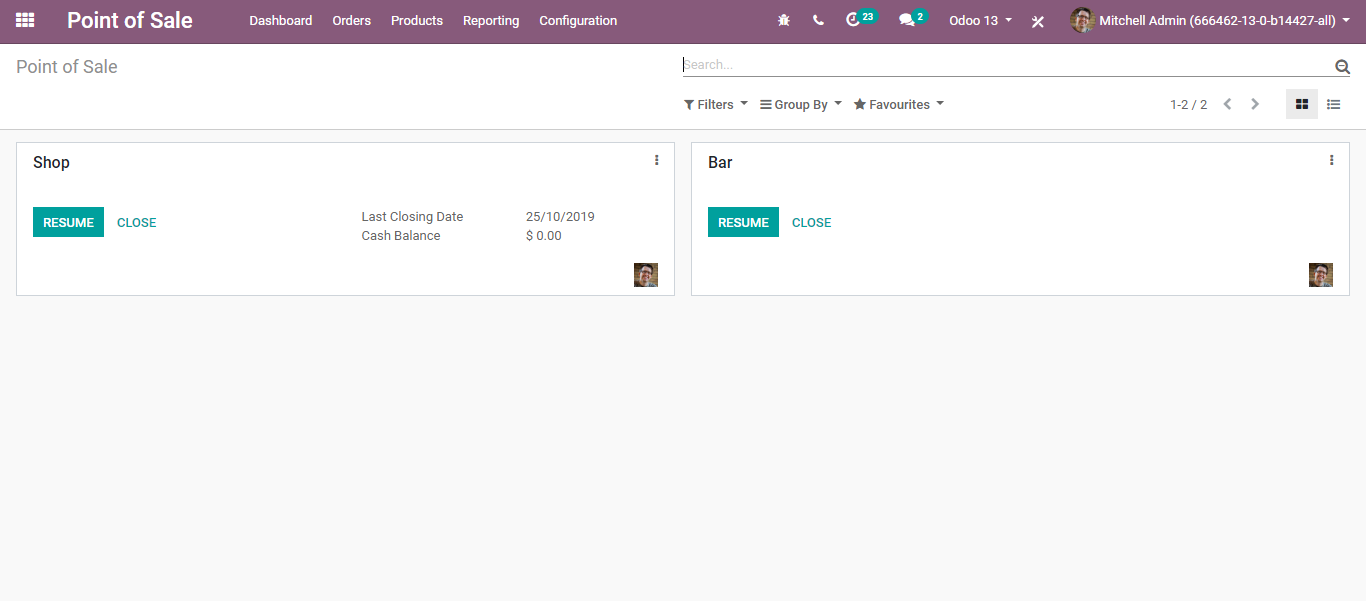Click user avatar on Bar card
1366x601 pixels.
pyautogui.click(x=1321, y=275)
